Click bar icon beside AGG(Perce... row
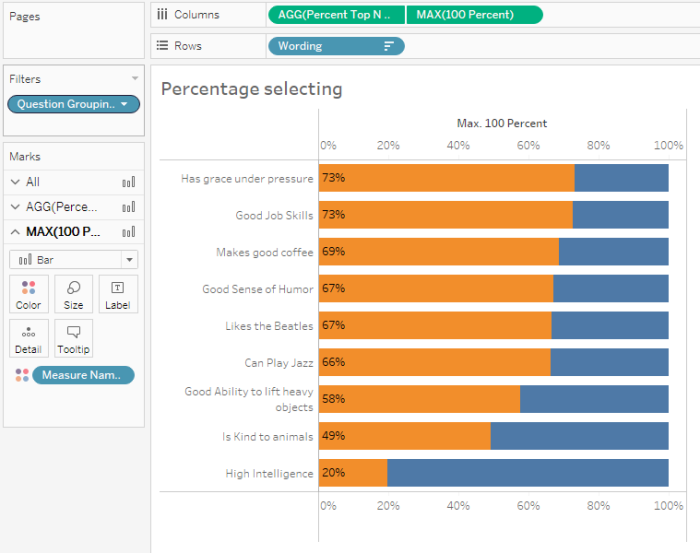This screenshot has height=553, width=700. [x=129, y=207]
